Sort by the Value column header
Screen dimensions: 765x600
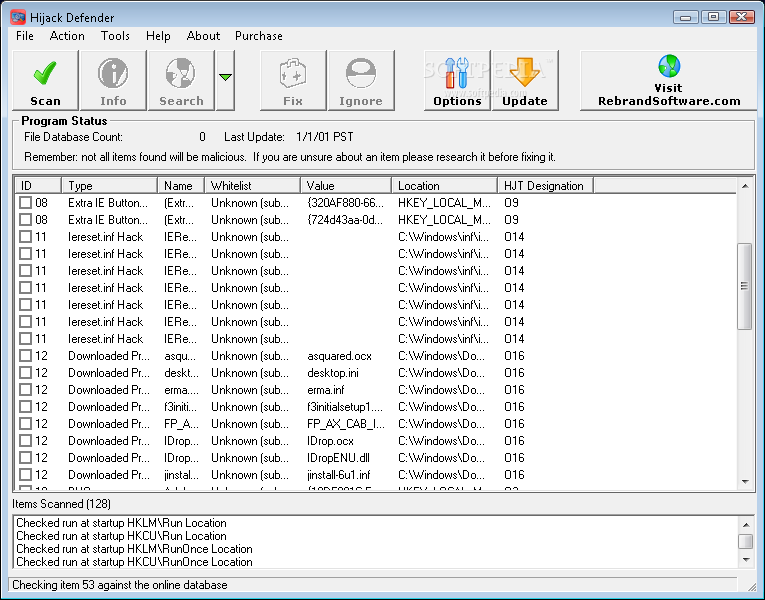pos(346,186)
